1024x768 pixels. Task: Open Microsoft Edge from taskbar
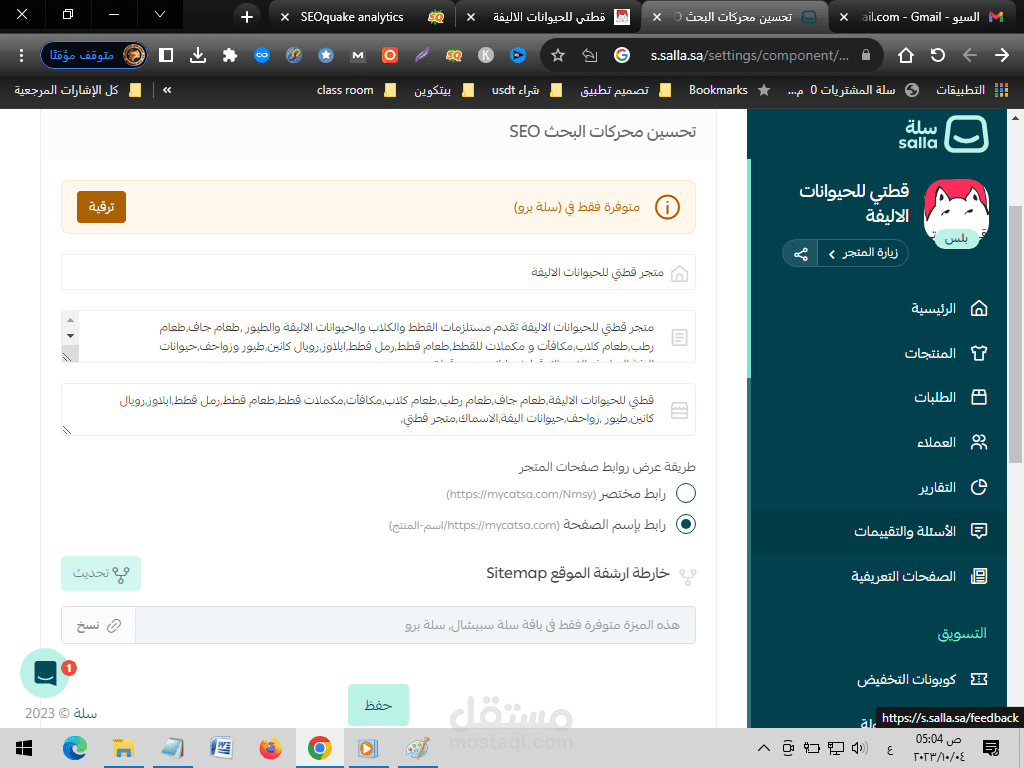click(x=74, y=748)
